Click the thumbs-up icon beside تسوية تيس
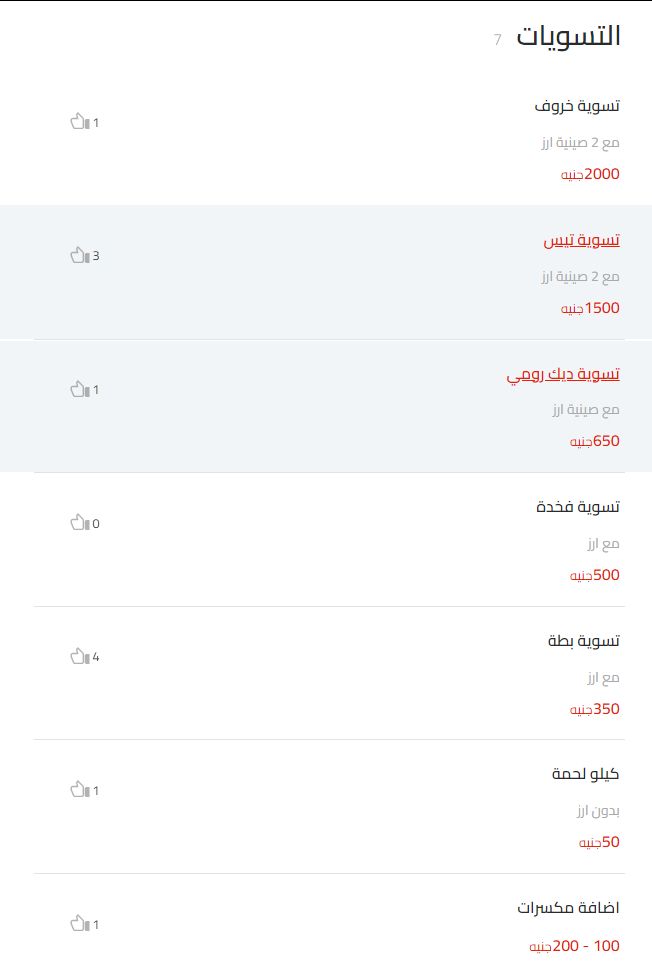Image resolution: width=652 pixels, height=975 pixels. [79, 254]
